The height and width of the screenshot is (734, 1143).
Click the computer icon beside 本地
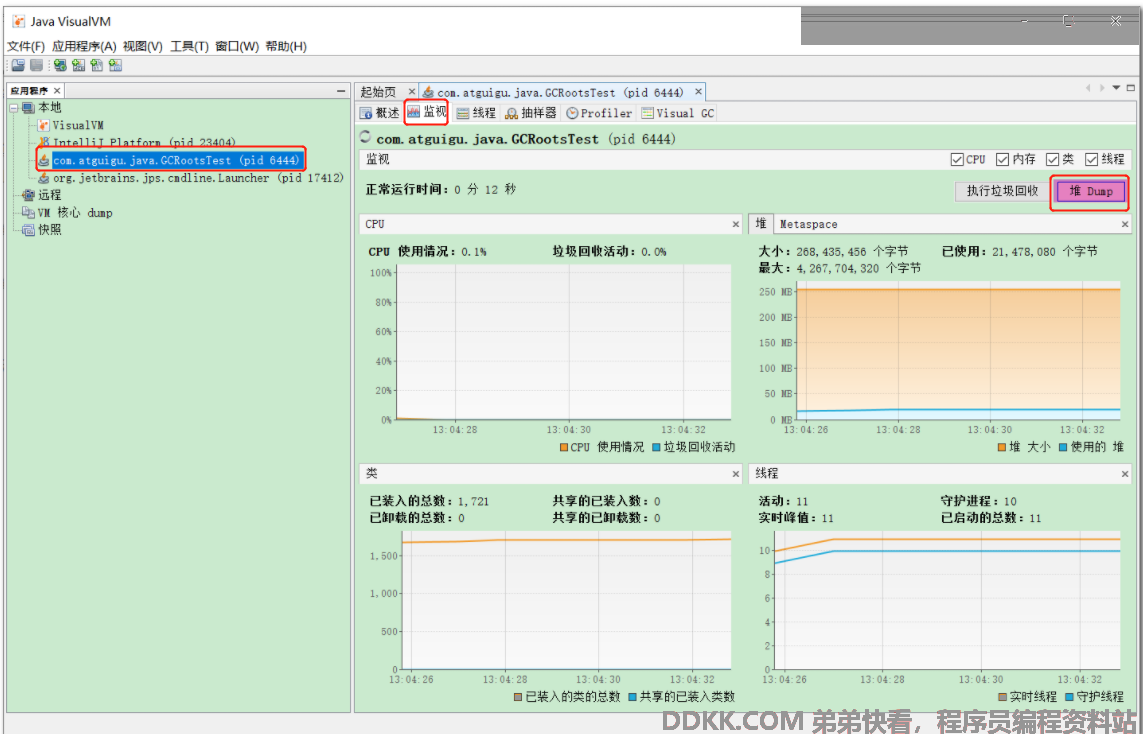(x=28, y=108)
